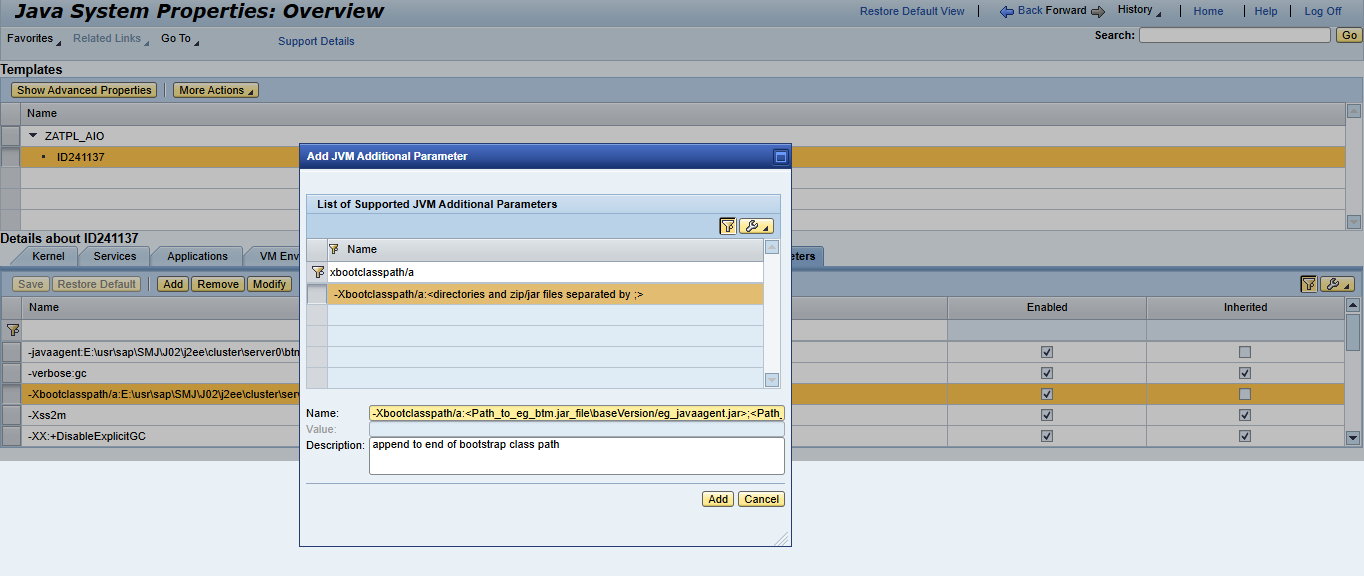
Task: Open wrench settings in details table toolbar
Action: point(1337,284)
